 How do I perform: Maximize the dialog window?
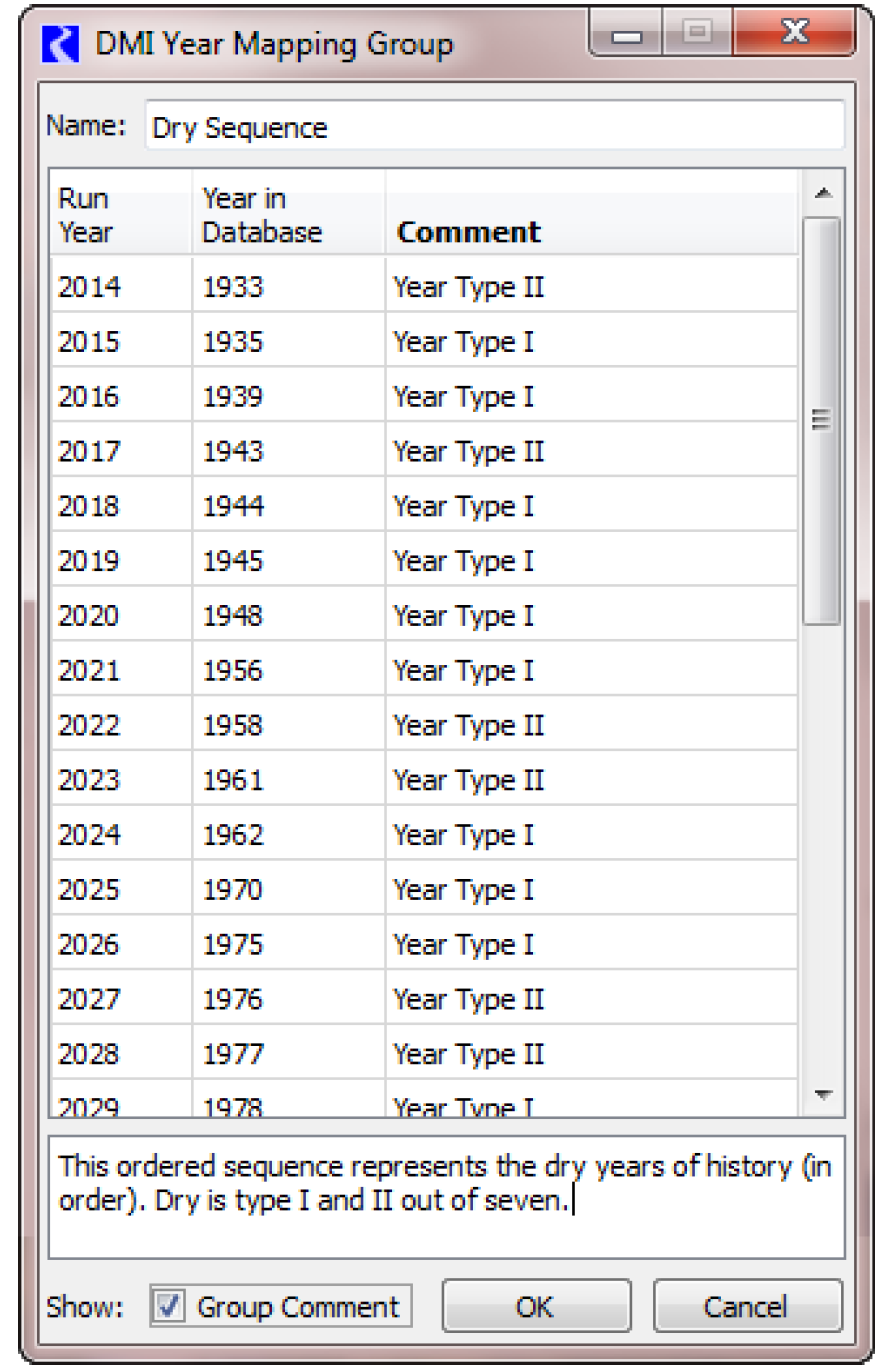click(698, 35)
